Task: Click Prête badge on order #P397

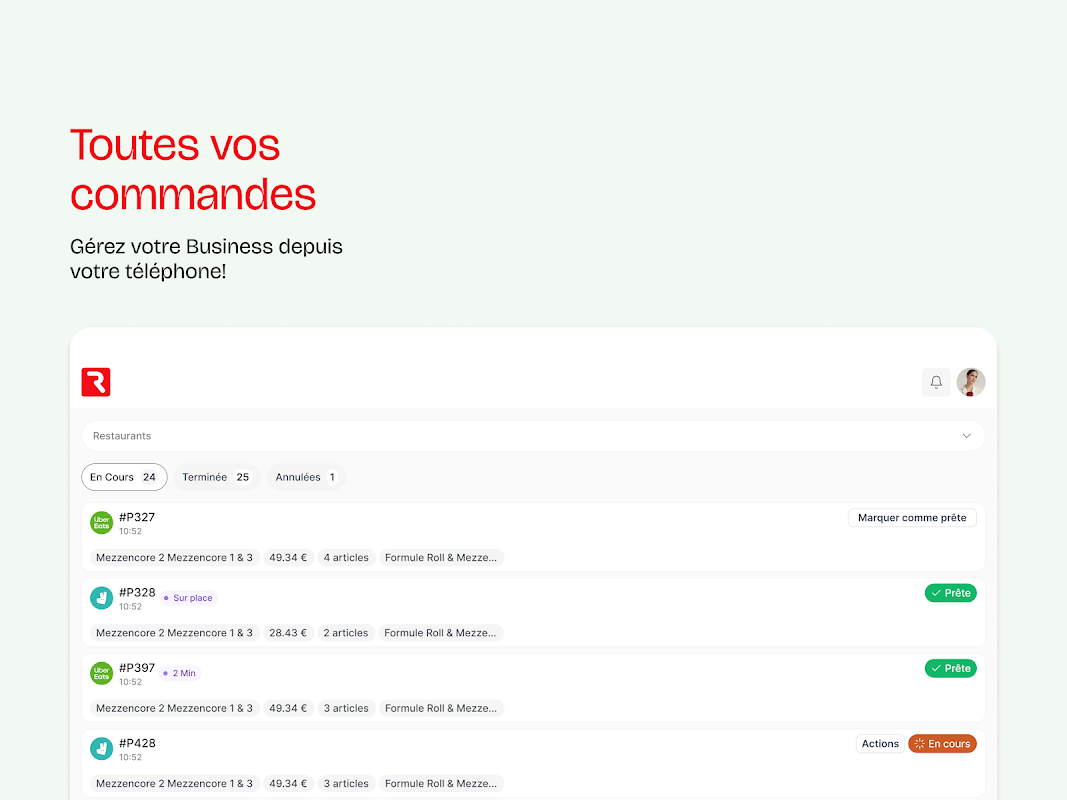Action: [951, 669]
